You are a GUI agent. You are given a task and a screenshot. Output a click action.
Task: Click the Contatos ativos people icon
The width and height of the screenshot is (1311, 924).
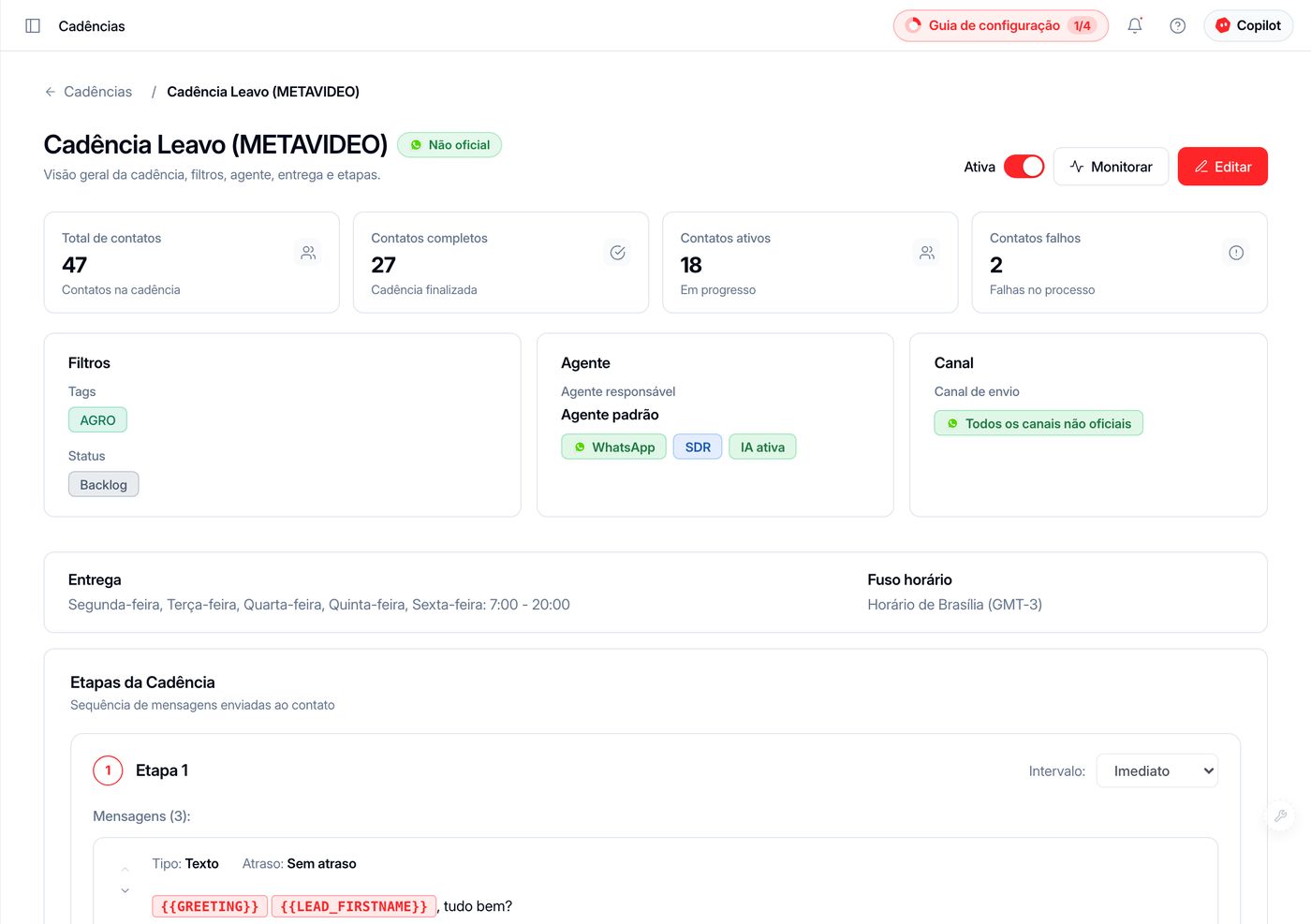(927, 253)
